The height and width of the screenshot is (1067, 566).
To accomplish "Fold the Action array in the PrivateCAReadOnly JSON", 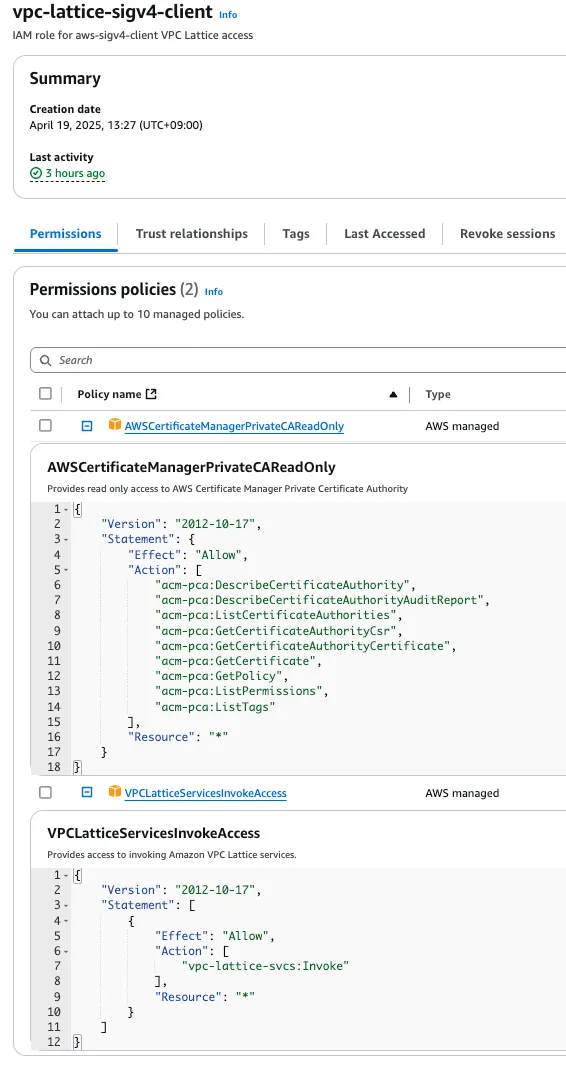I will (66, 570).
